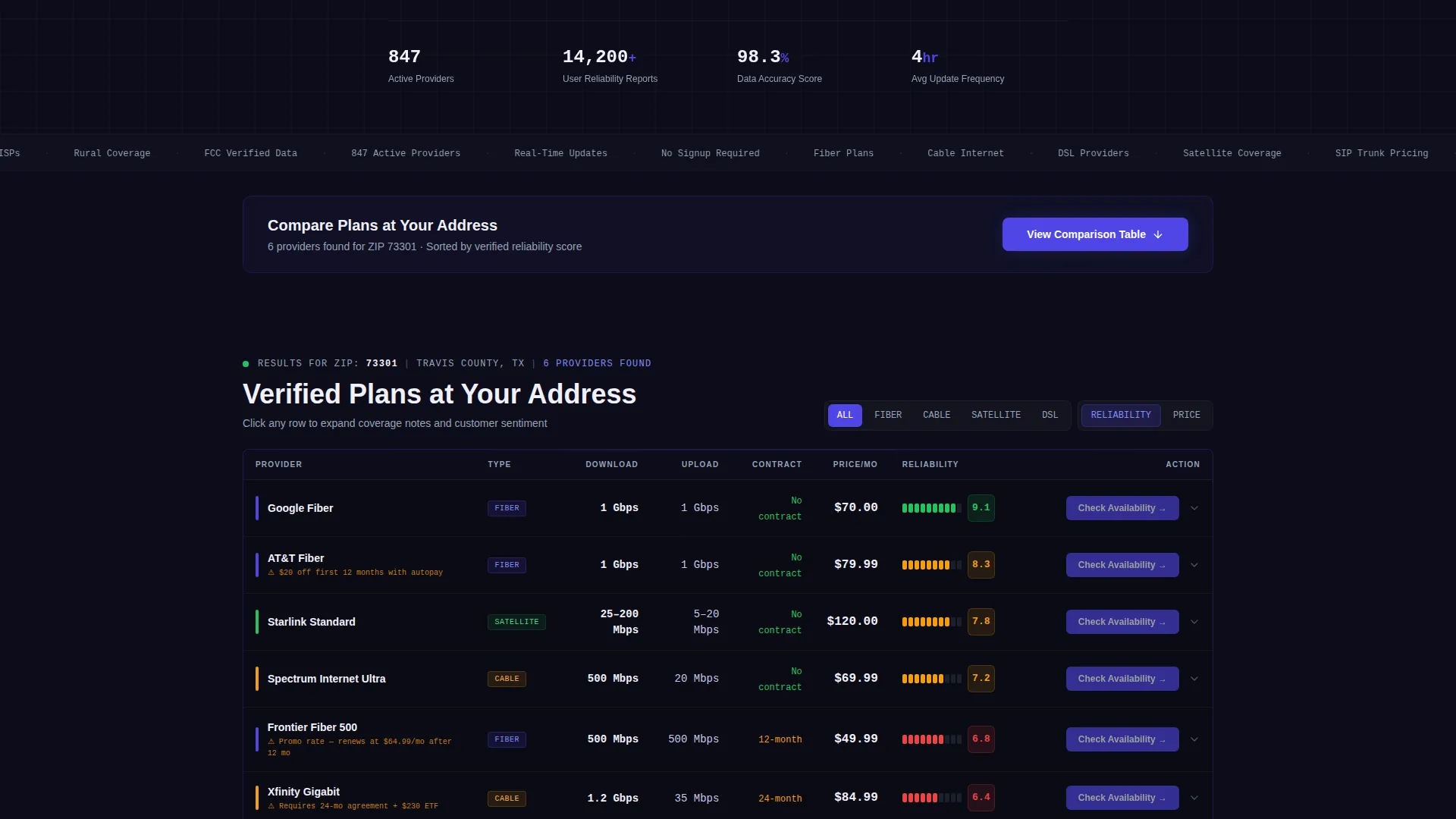Screen dimensions: 1456x819
Task: Click the Spectrum Internet Ultra provider name
Action: pyautogui.click(x=326, y=679)
